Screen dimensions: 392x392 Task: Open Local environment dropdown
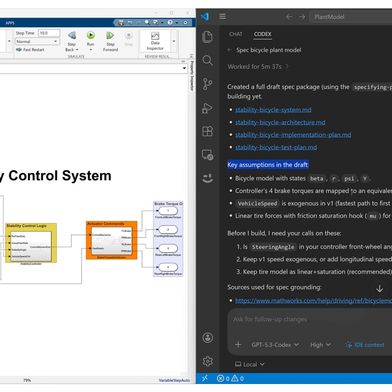(x=250, y=364)
